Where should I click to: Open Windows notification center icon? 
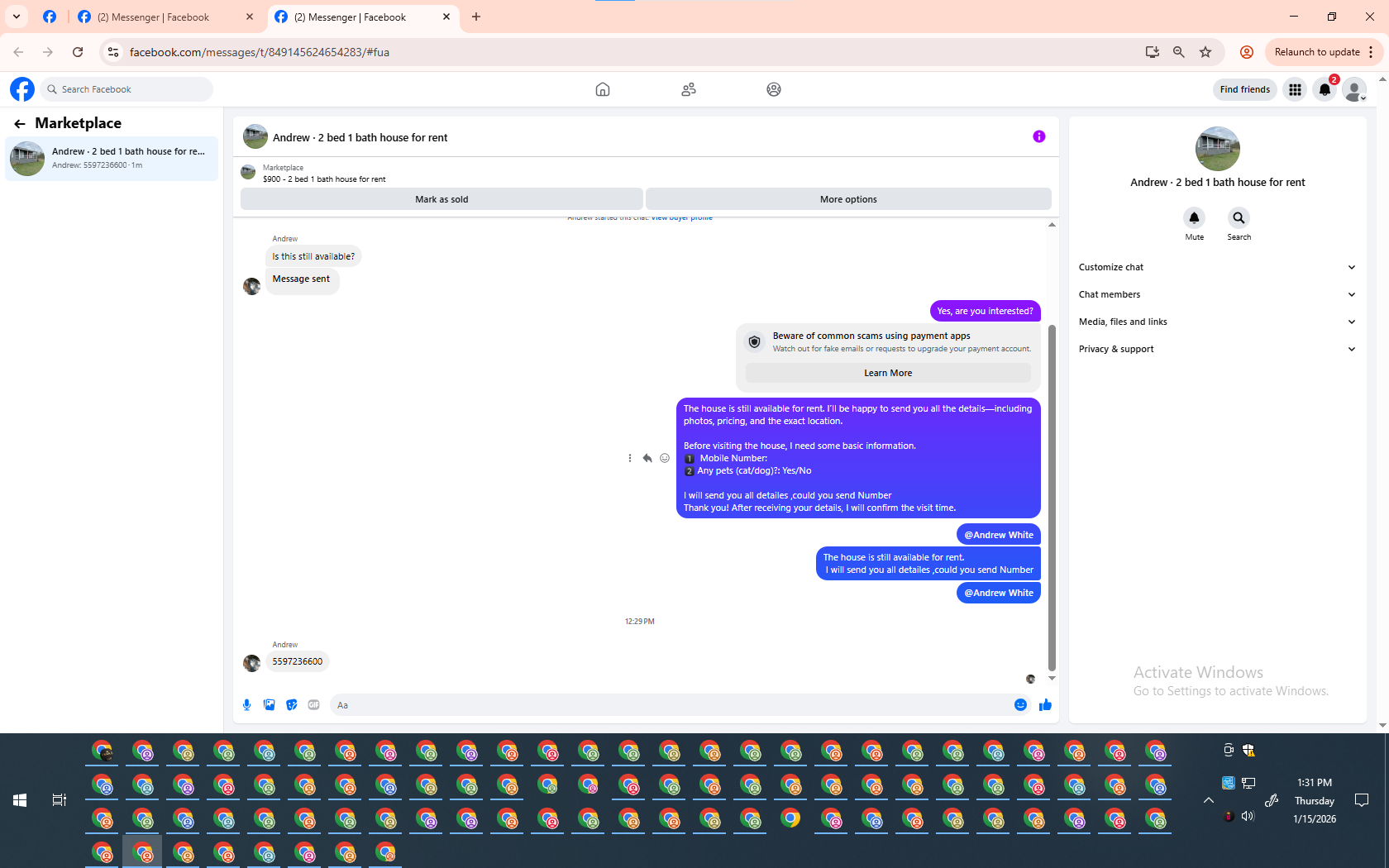tap(1362, 800)
